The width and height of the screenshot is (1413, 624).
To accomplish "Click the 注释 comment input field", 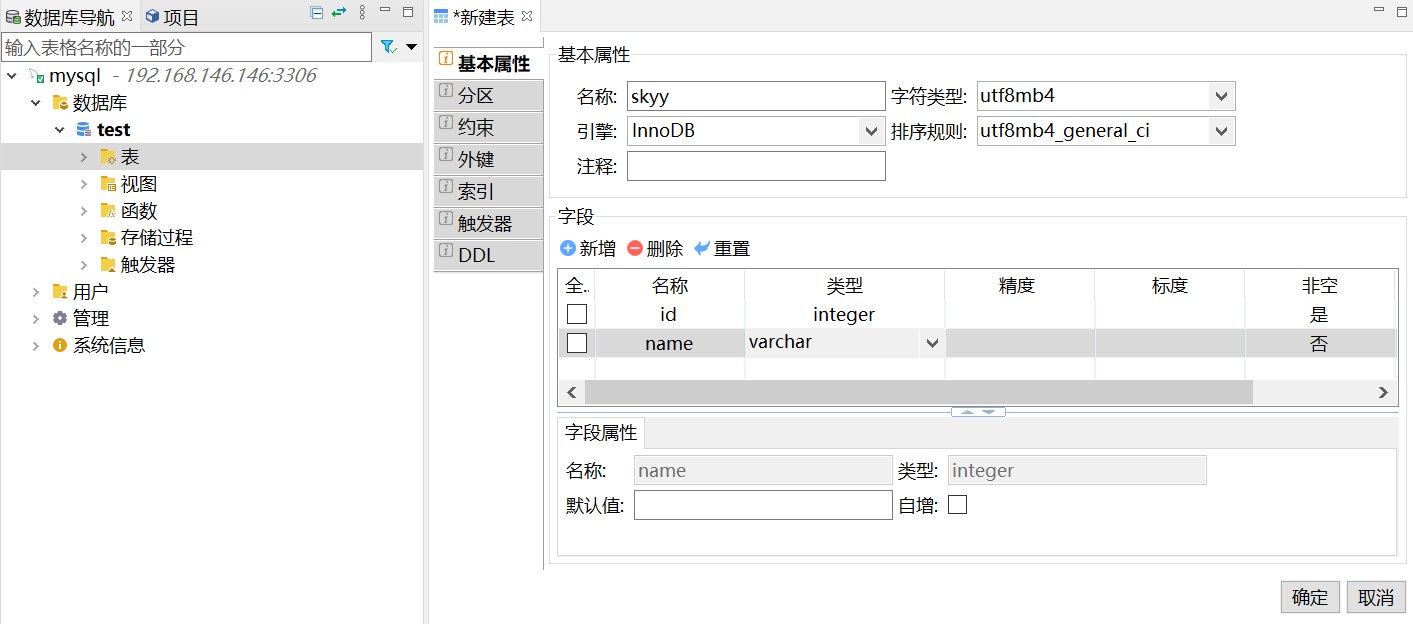I will click(x=756, y=166).
